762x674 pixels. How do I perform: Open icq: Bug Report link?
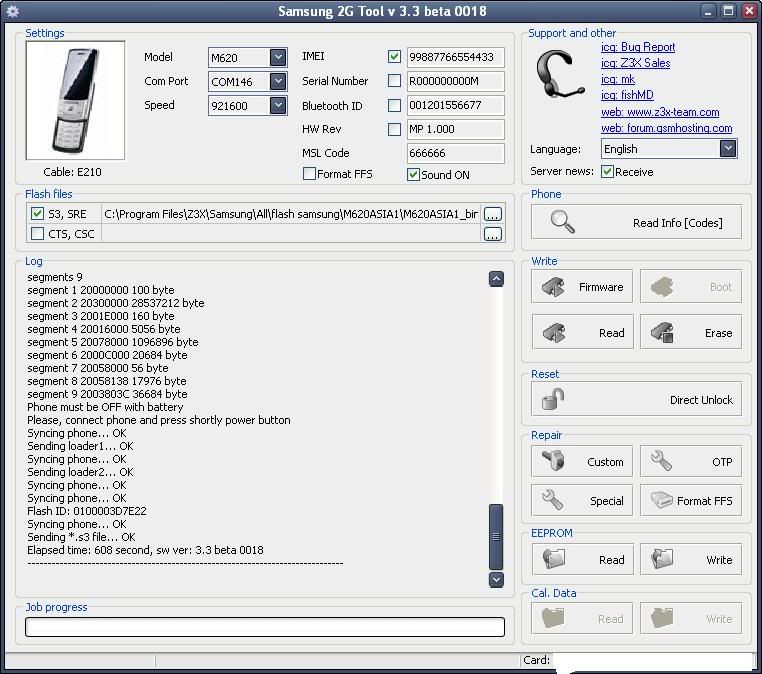pyautogui.click(x=638, y=47)
